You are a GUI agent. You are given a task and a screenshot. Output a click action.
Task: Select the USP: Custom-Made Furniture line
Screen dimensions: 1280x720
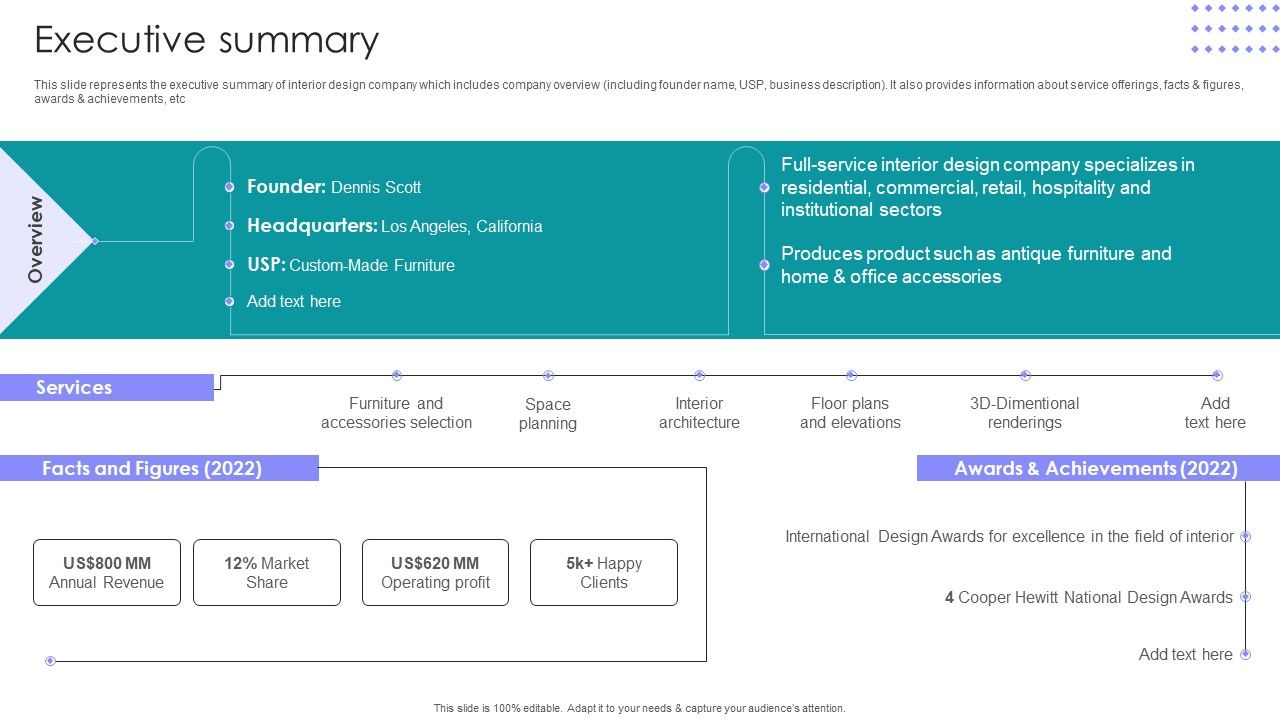click(351, 265)
